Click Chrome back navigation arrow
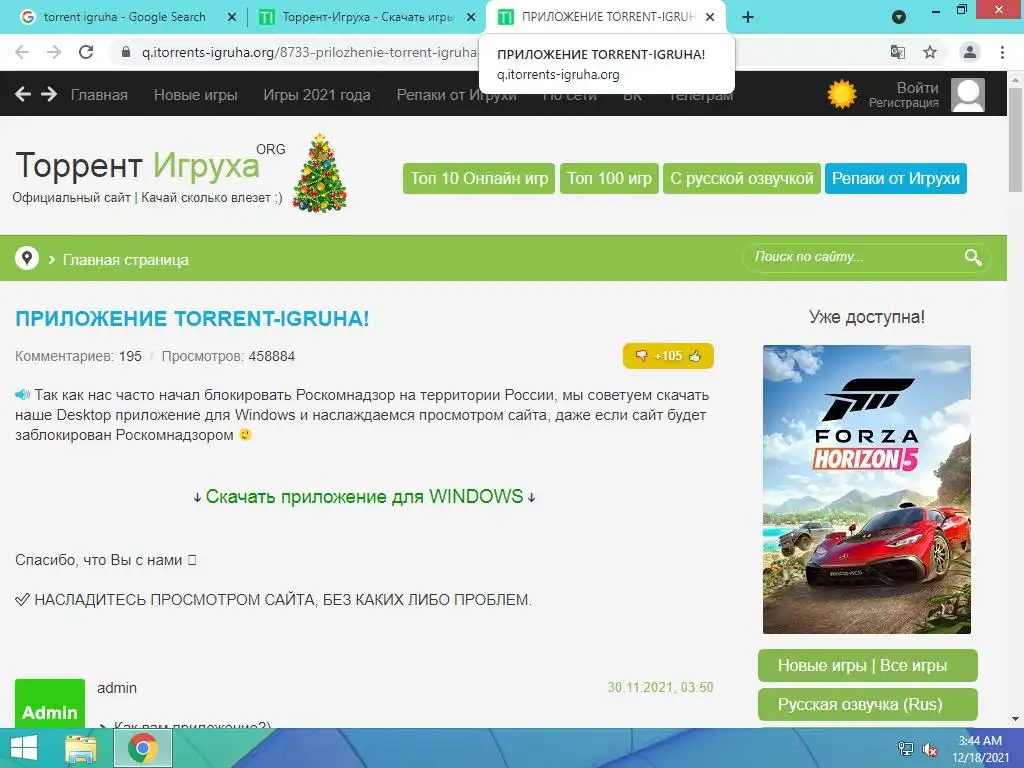 [22, 52]
